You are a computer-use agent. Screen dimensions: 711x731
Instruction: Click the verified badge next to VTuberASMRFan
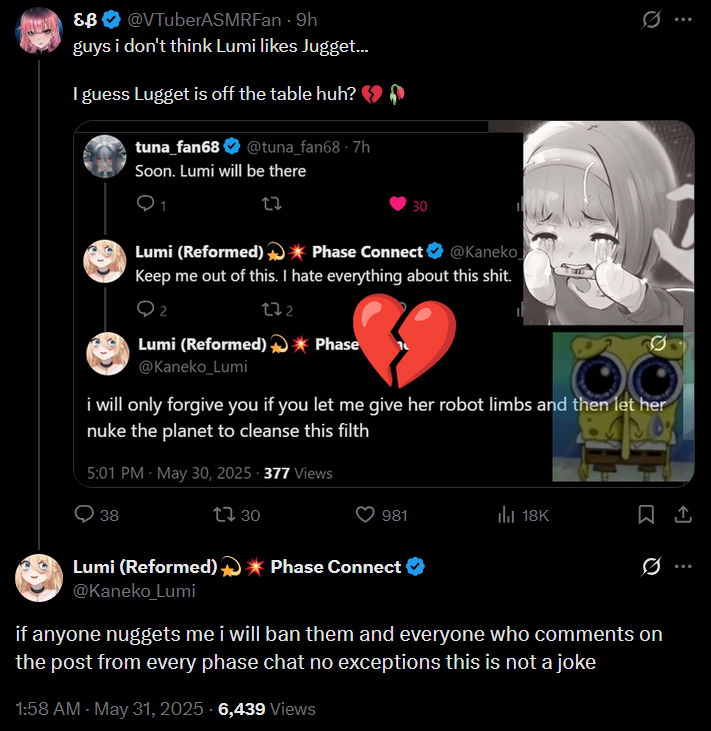click(x=113, y=20)
